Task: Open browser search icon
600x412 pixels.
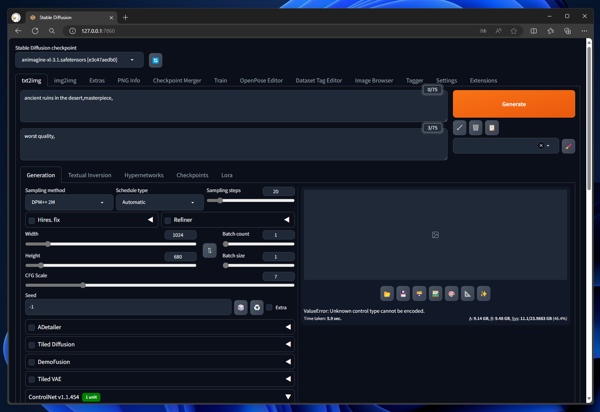Action: click(52, 31)
